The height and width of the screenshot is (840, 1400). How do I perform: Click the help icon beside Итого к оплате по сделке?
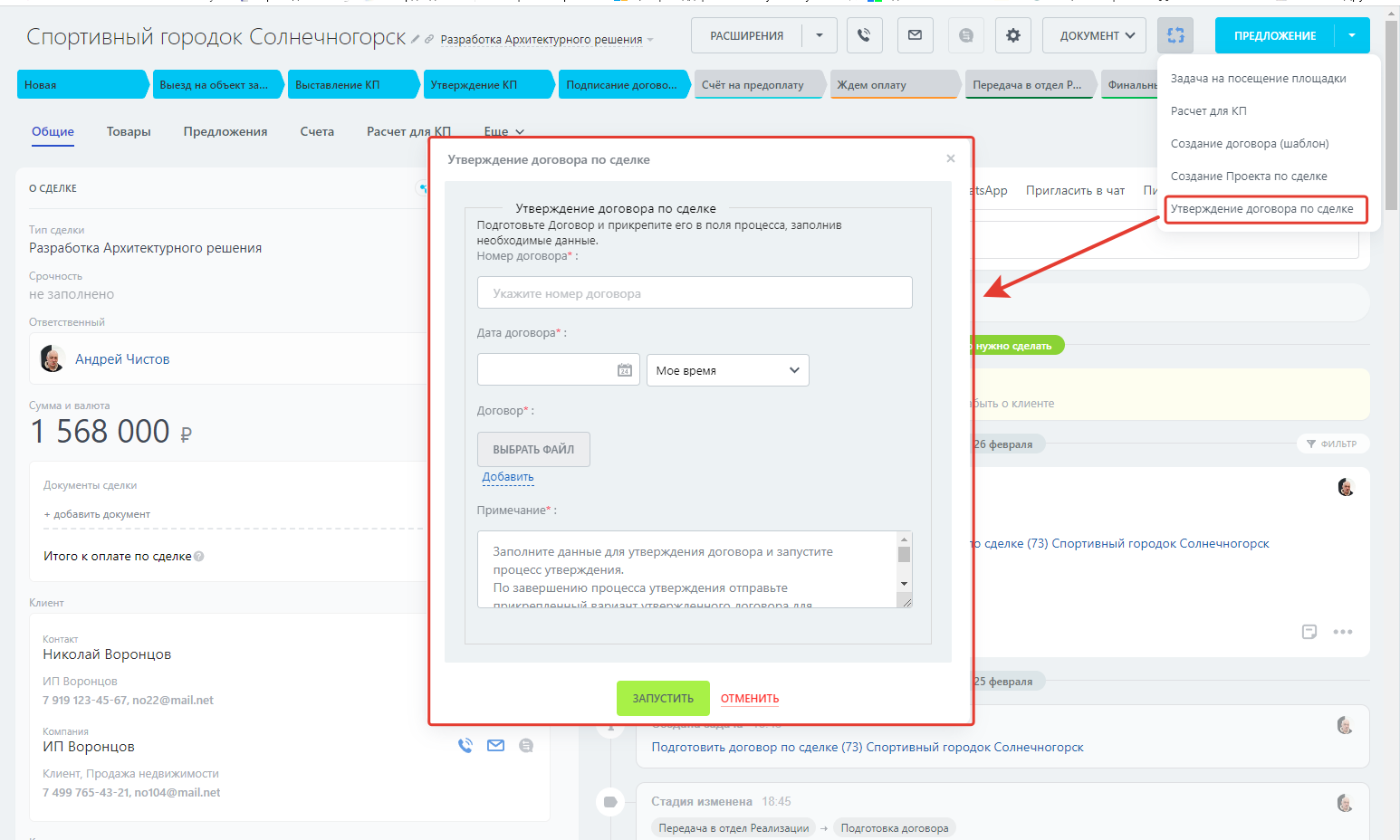(199, 557)
